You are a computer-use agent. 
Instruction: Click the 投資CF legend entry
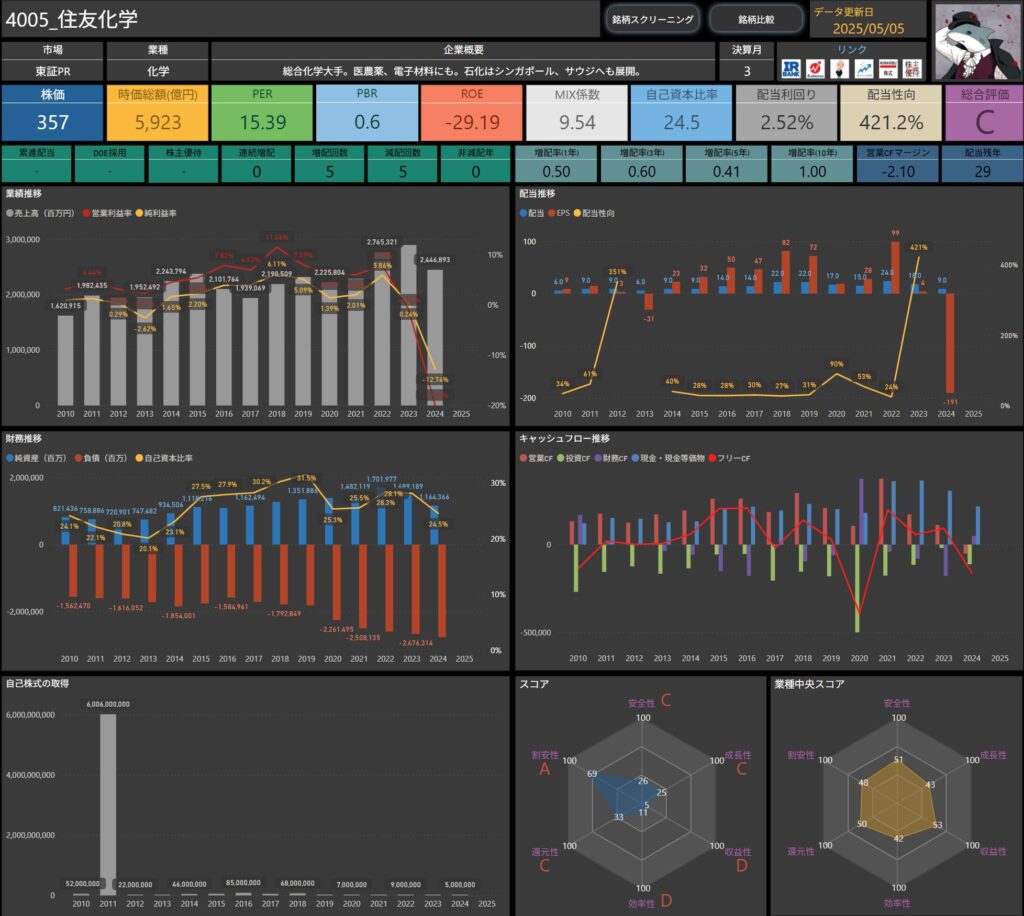[x=573, y=458]
